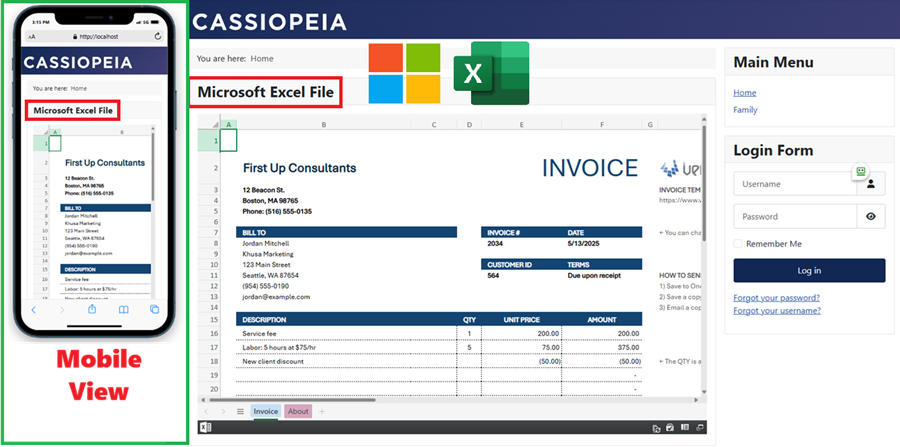
Task: Click the right arrow of the horizontal scrollbar
Action: click(698, 399)
